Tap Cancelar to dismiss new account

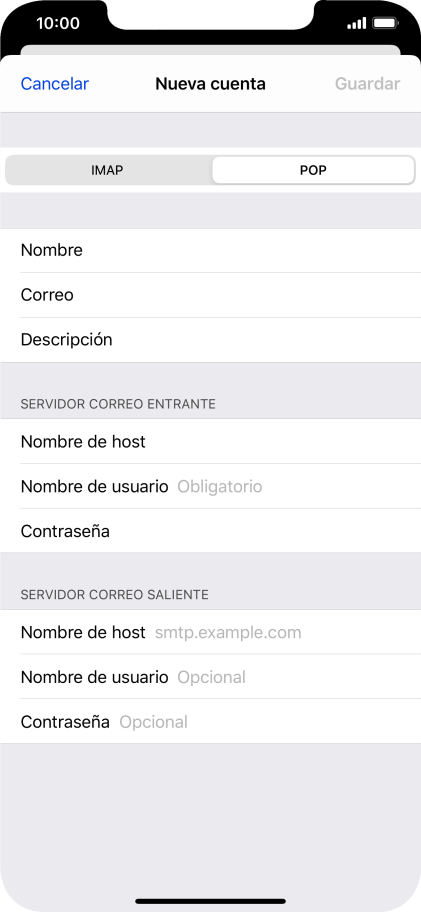click(x=55, y=84)
